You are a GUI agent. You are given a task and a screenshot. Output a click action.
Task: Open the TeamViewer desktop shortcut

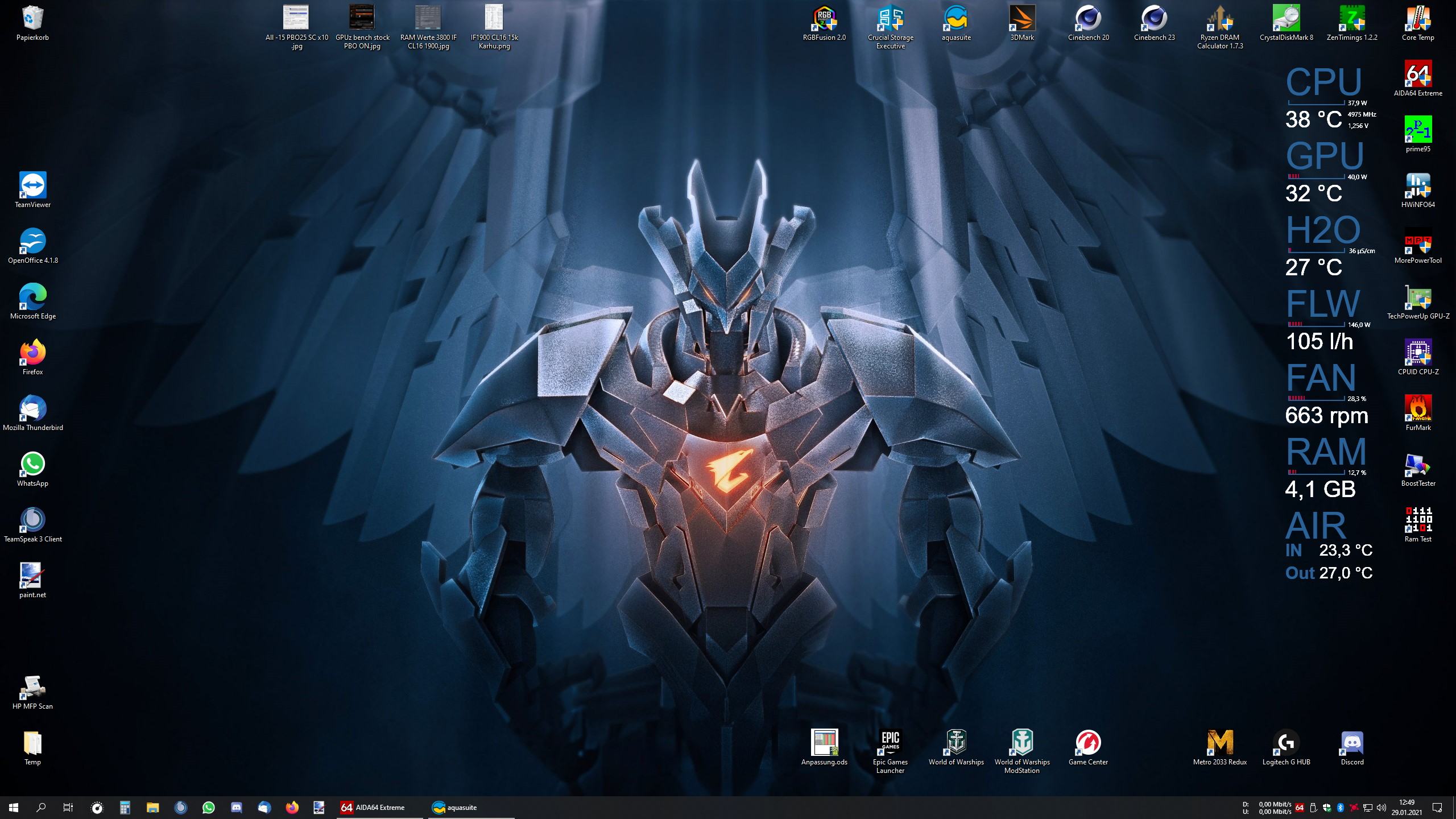tap(32, 191)
